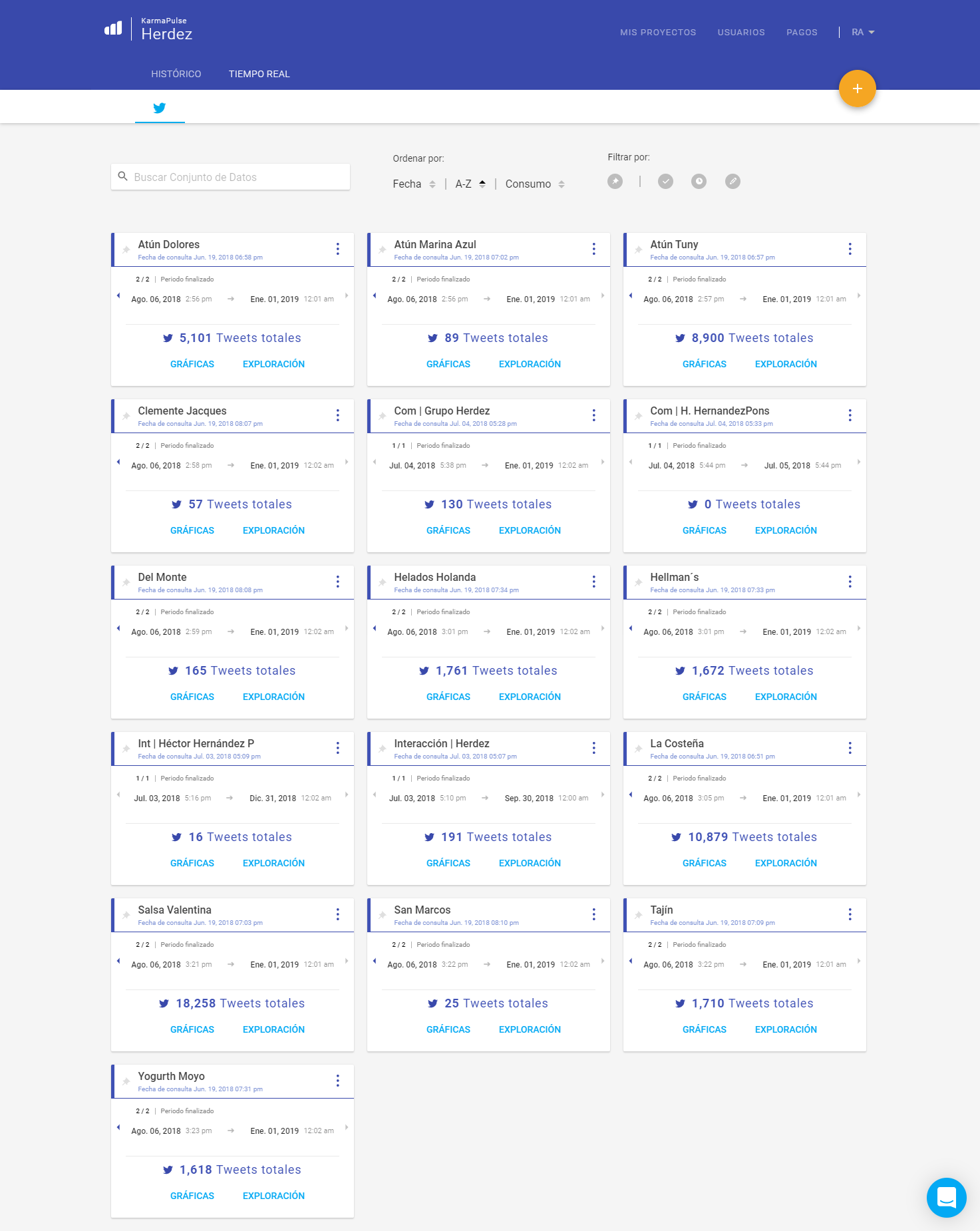Open Exploración for La Costeña
The width and height of the screenshot is (980, 1231).
pyautogui.click(x=786, y=863)
